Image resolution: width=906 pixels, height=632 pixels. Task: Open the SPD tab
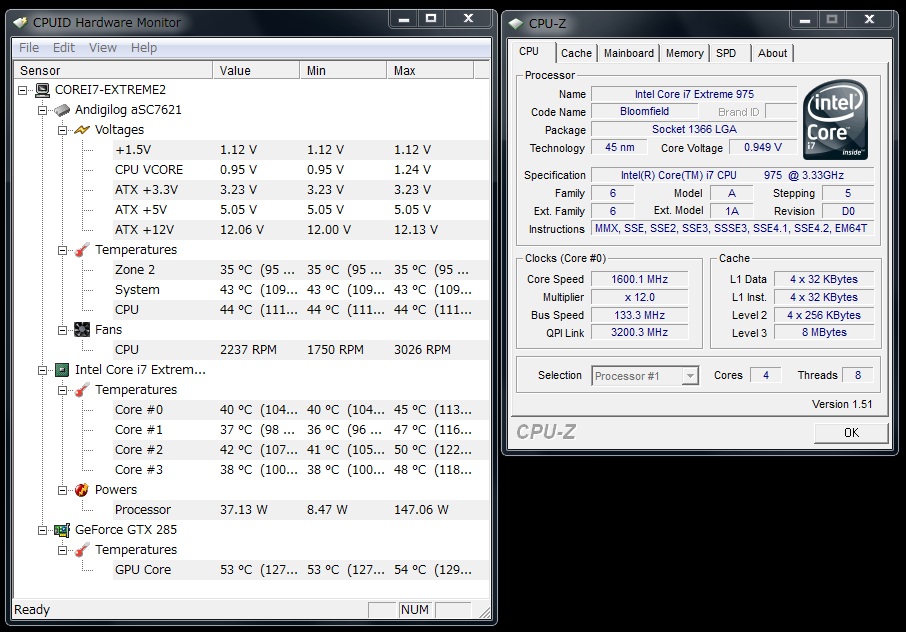[726, 54]
